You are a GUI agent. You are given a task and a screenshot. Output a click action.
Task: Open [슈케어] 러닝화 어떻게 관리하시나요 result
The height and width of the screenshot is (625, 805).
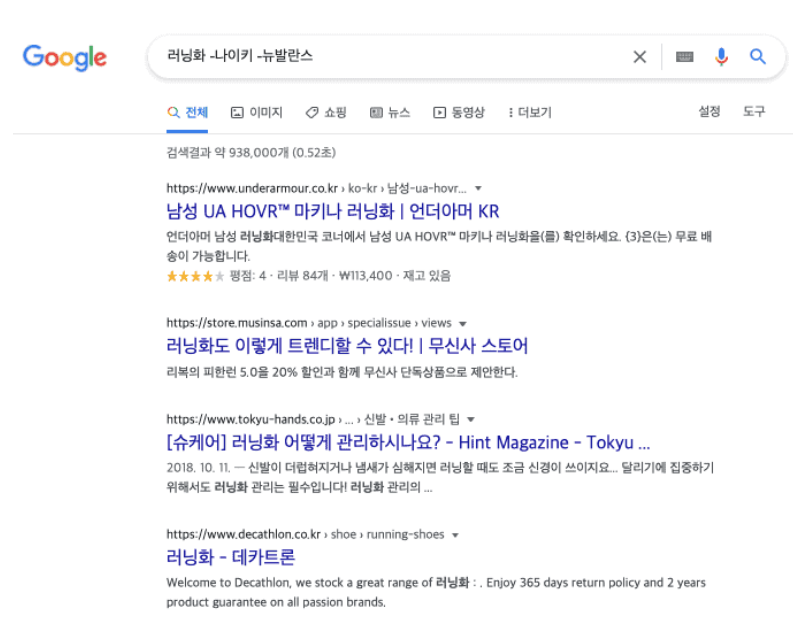click(408, 442)
